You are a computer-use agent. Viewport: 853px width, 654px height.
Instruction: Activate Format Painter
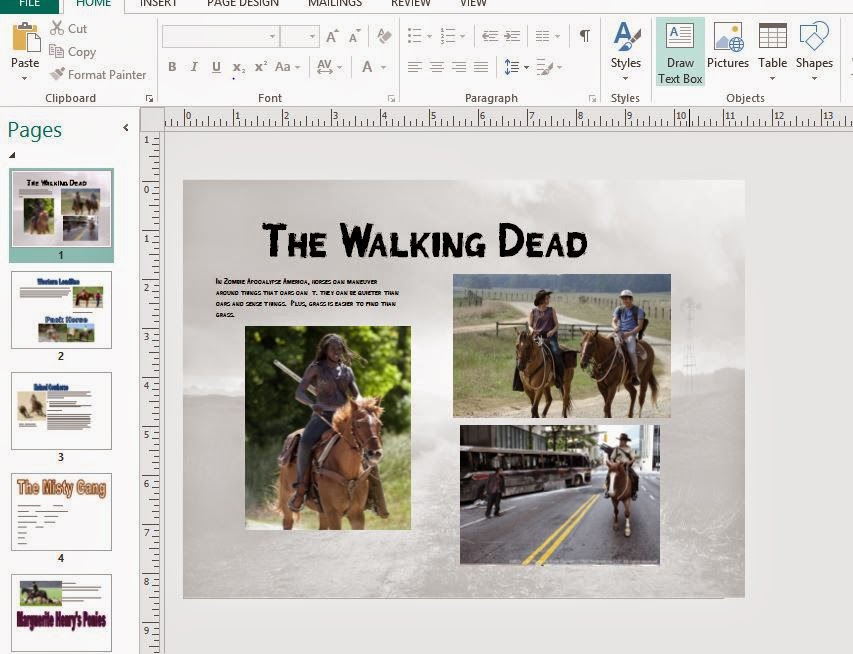(x=98, y=75)
